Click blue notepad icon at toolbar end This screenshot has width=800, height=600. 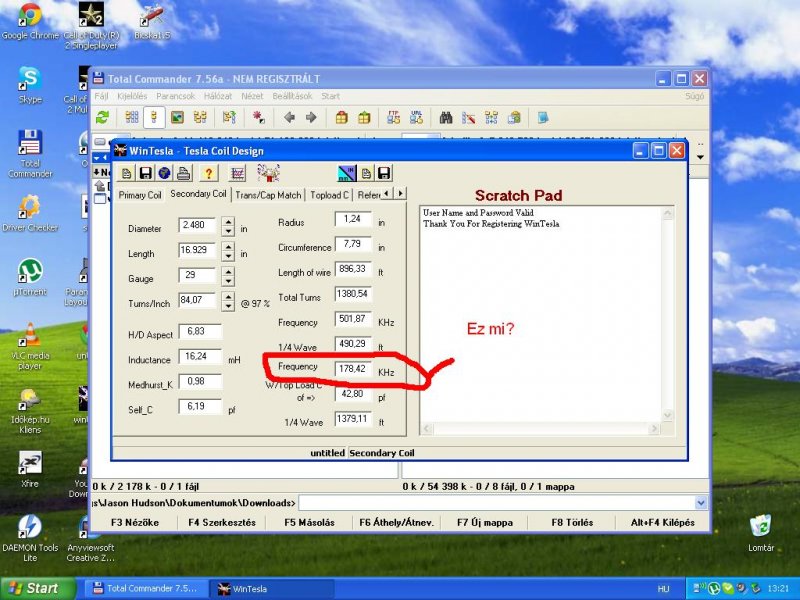coord(543,118)
